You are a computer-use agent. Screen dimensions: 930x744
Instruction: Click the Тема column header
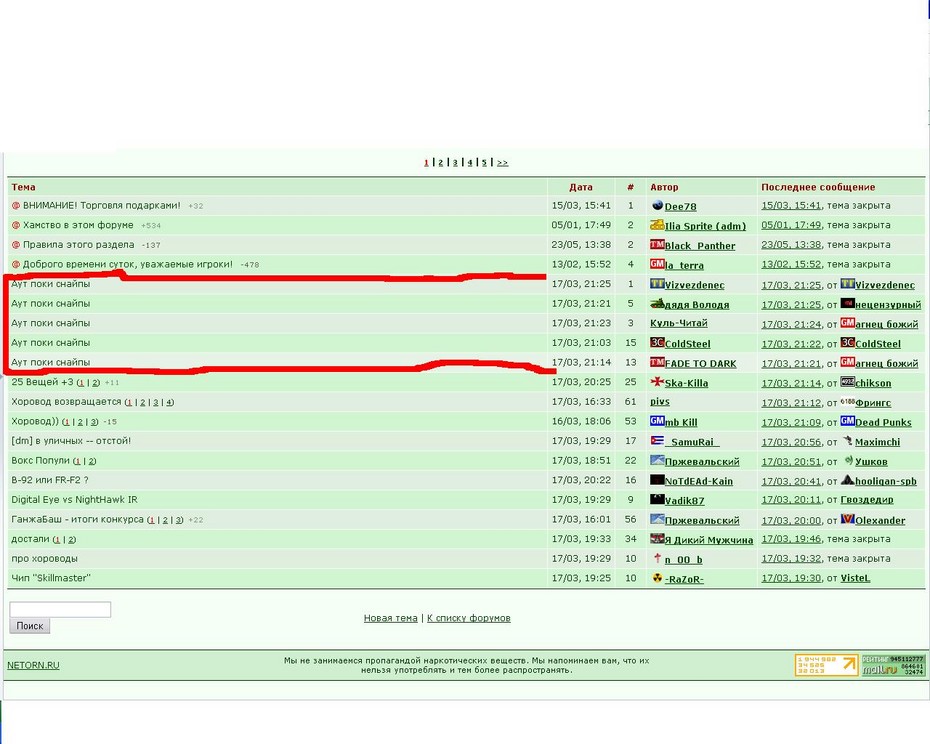pos(23,187)
